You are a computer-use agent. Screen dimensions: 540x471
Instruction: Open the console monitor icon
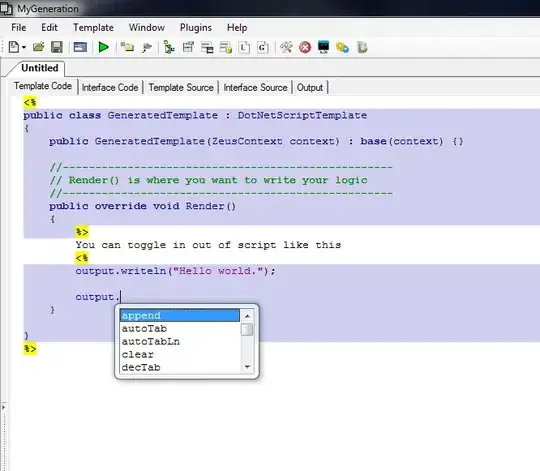tap(323, 47)
